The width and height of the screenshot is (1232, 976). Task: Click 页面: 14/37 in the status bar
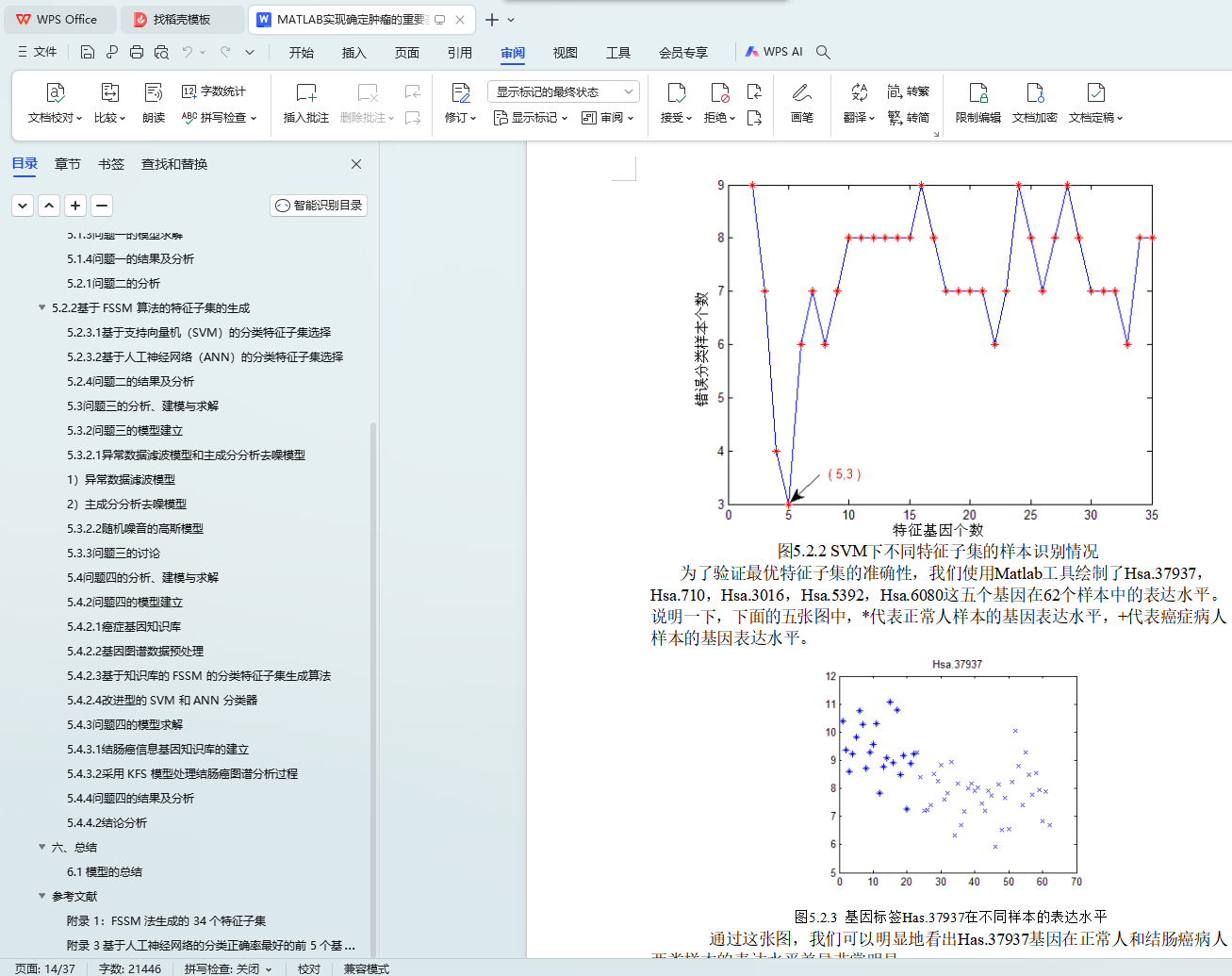pyautogui.click(x=44, y=968)
